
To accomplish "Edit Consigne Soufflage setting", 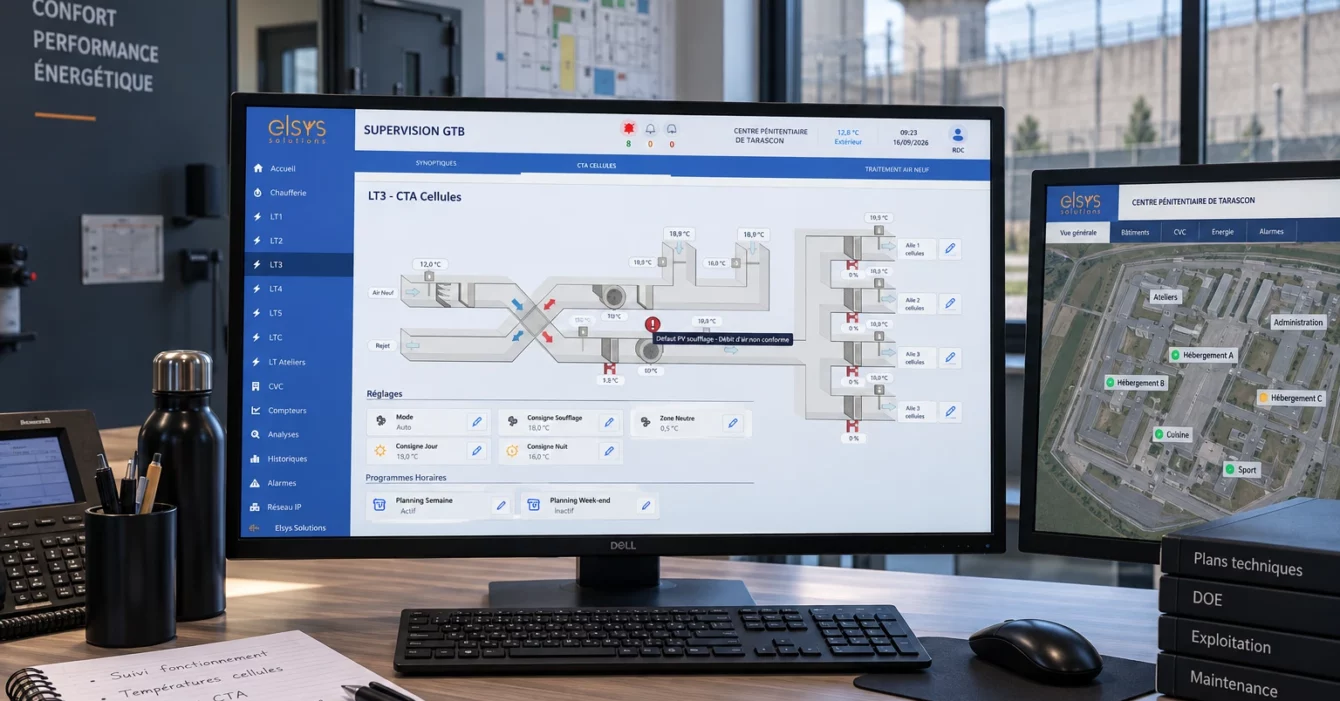I will click(608, 423).
